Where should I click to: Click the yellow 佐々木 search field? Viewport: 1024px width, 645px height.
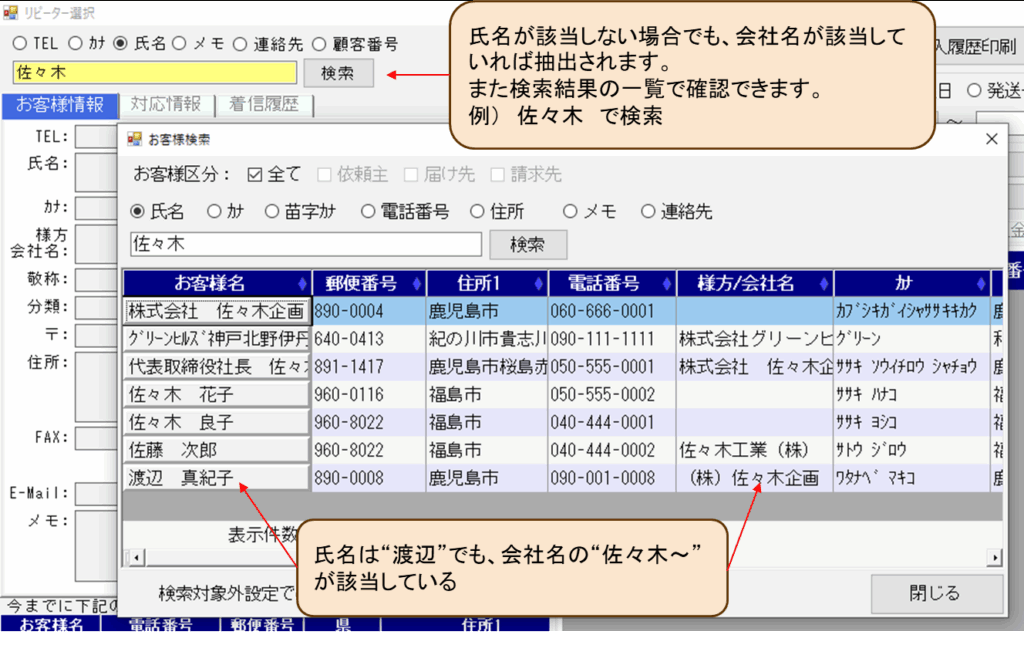click(155, 73)
